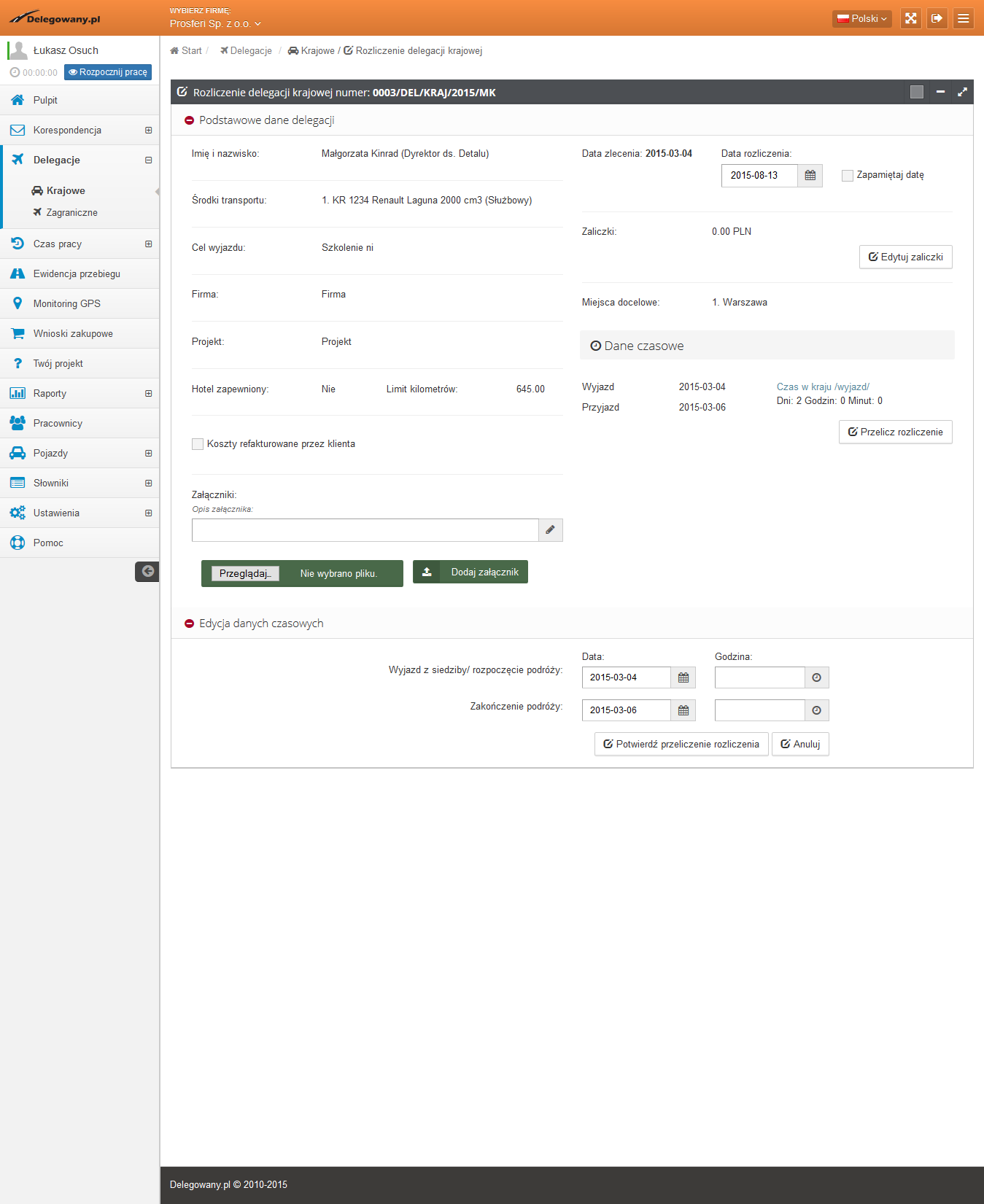984x1204 pixels.
Task: Open the company selector Prosferi Sp. z o.o.
Action: coord(215,24)
